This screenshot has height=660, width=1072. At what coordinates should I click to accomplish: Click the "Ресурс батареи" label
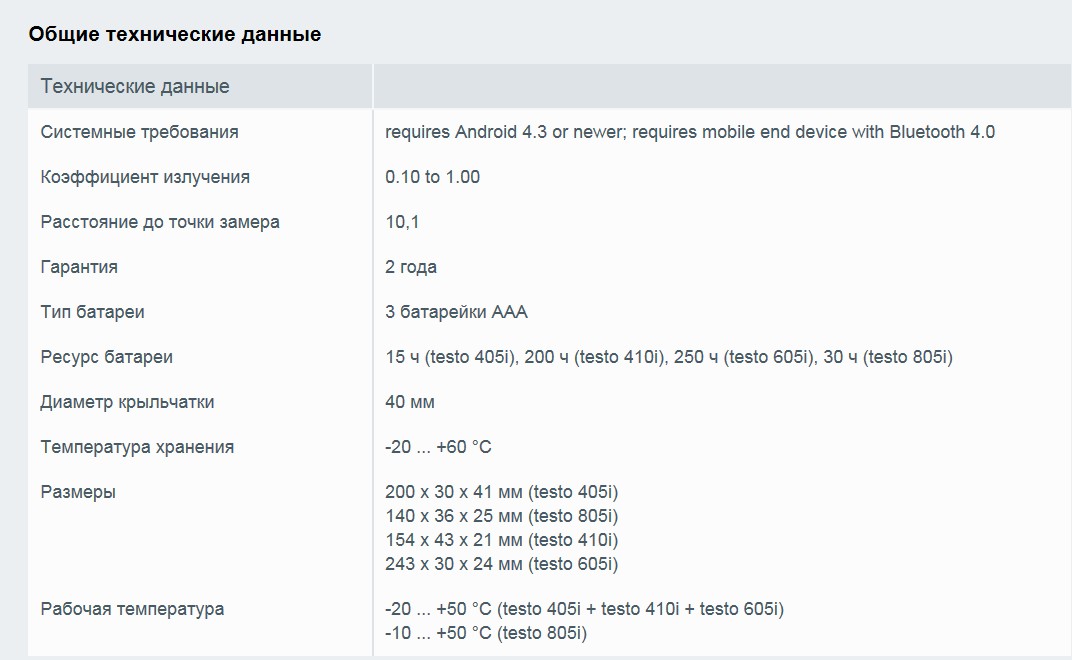coord(107,357)
